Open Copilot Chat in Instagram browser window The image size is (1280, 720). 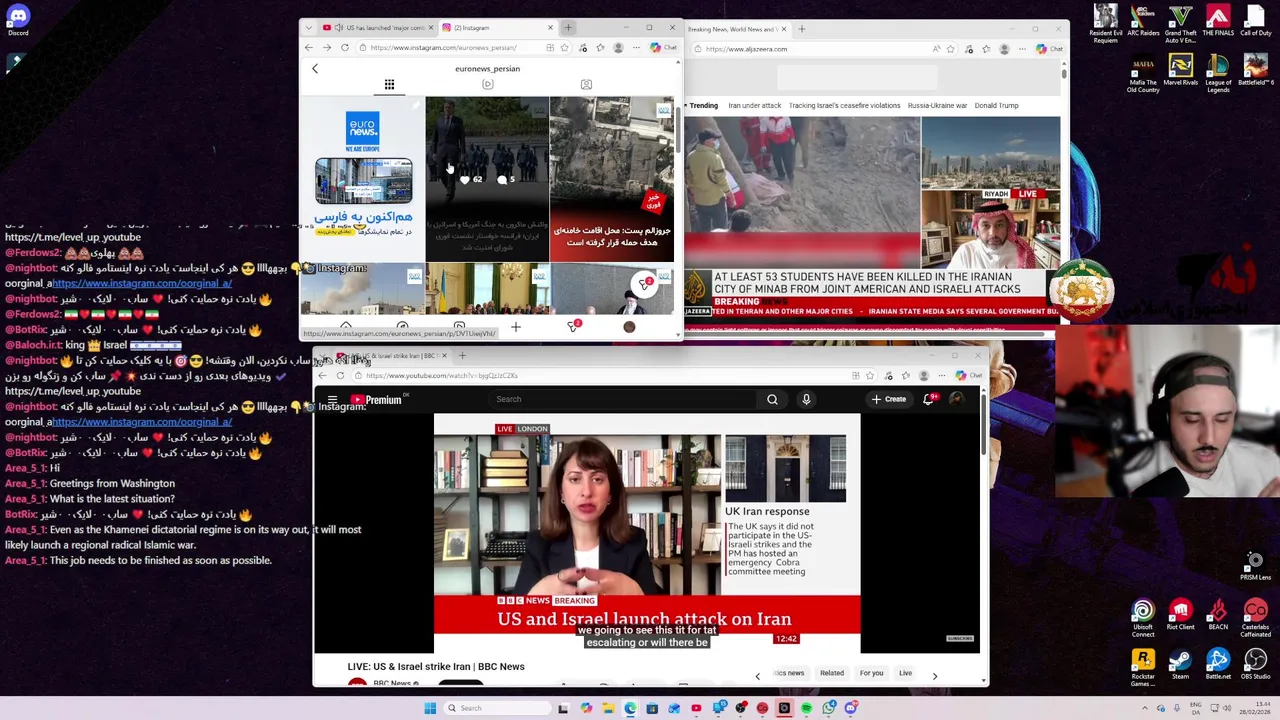[x=664, y=48]
